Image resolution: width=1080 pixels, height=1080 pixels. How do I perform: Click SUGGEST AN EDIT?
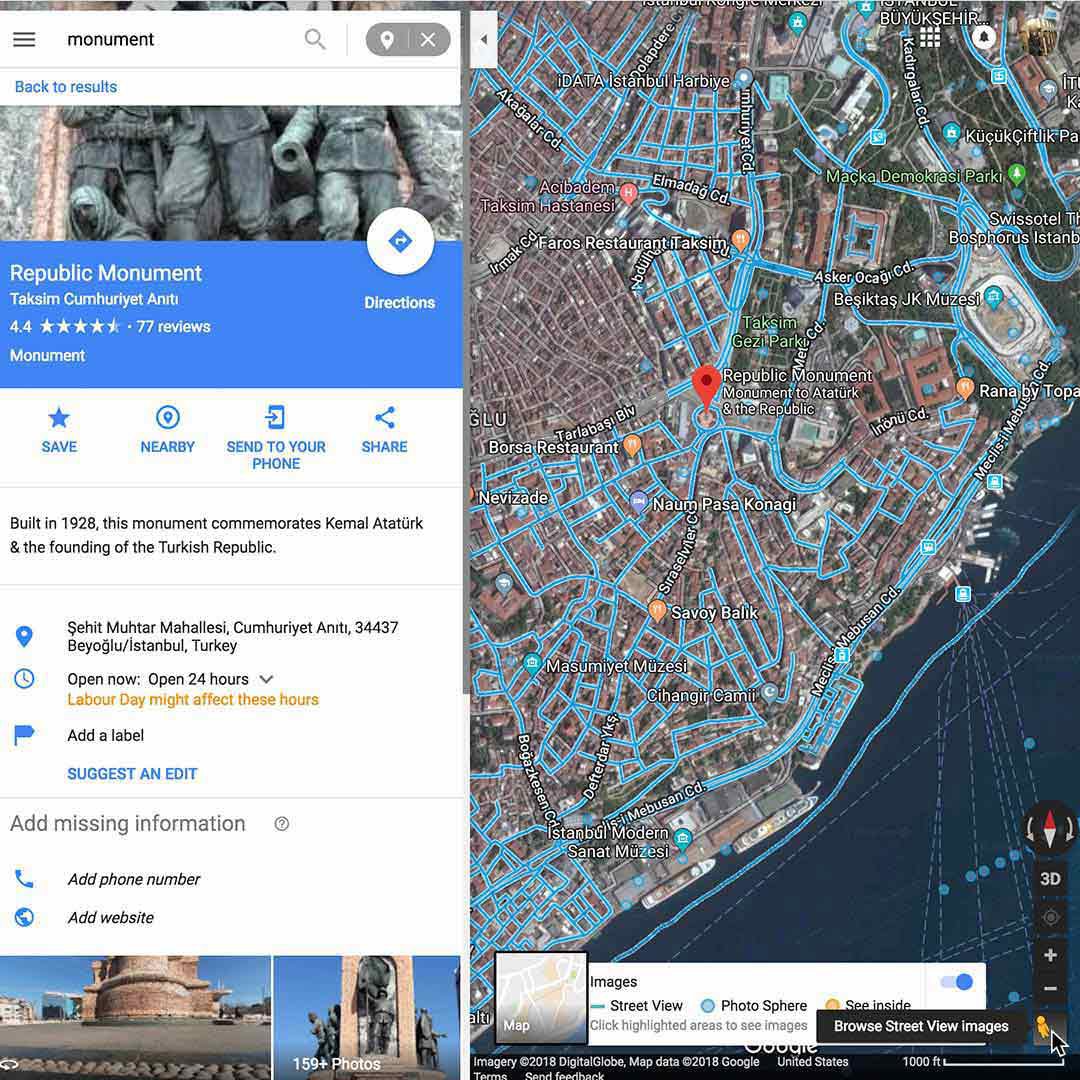coord(132,774)
